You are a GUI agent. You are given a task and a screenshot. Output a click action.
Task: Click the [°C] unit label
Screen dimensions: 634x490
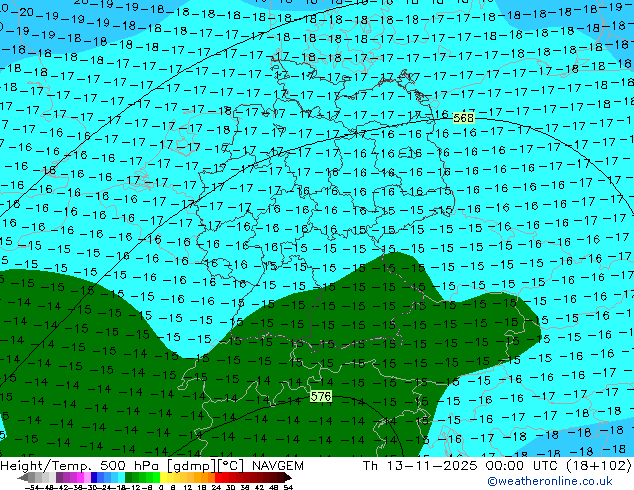tap(231, 466)
